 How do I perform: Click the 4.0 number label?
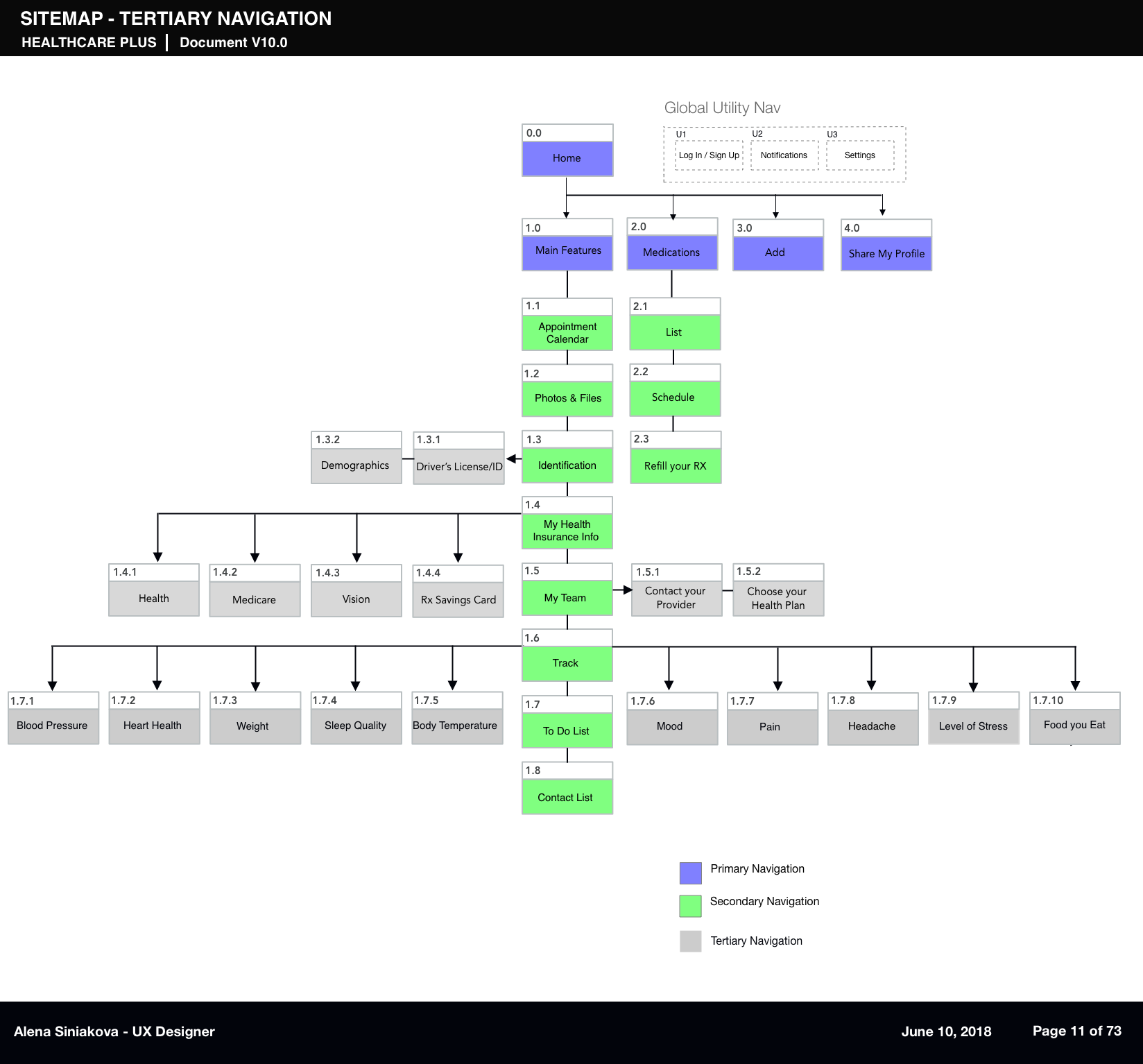(852, 228)
